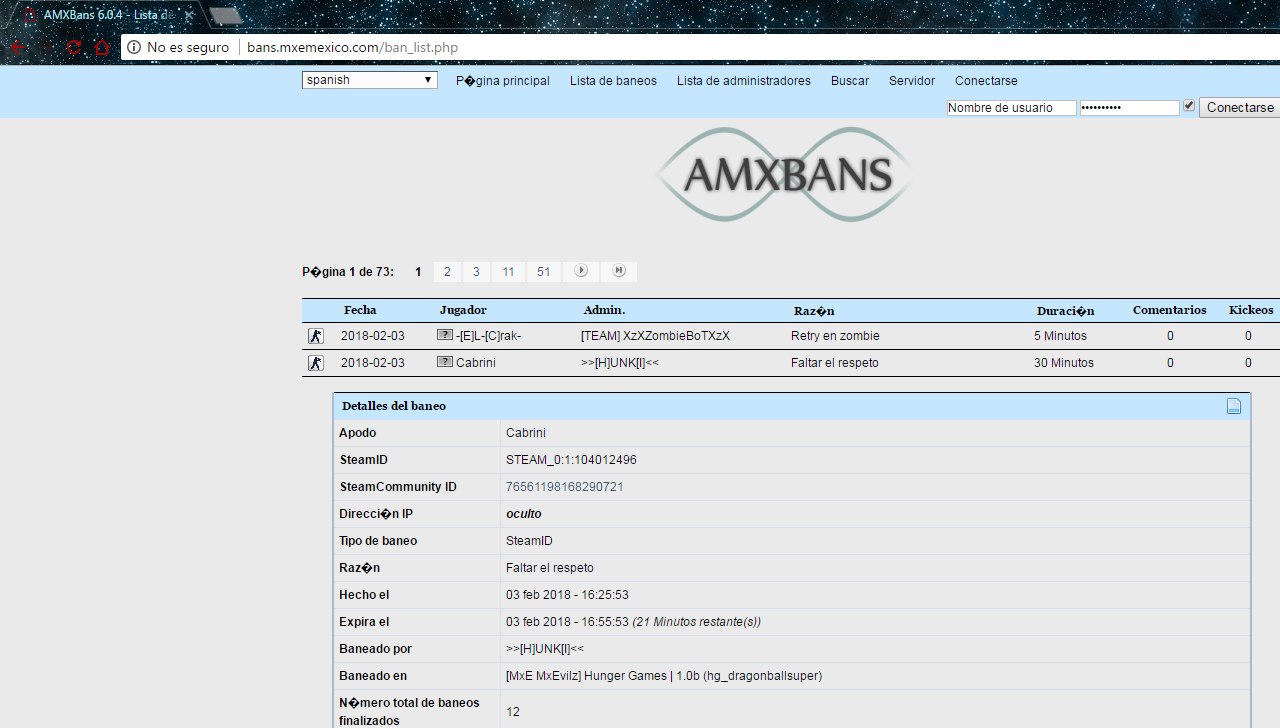Click the flag icon beside -[E]L-[C]rak-
The width and height of the screenshot is (1280, 728).
(445, 335)
